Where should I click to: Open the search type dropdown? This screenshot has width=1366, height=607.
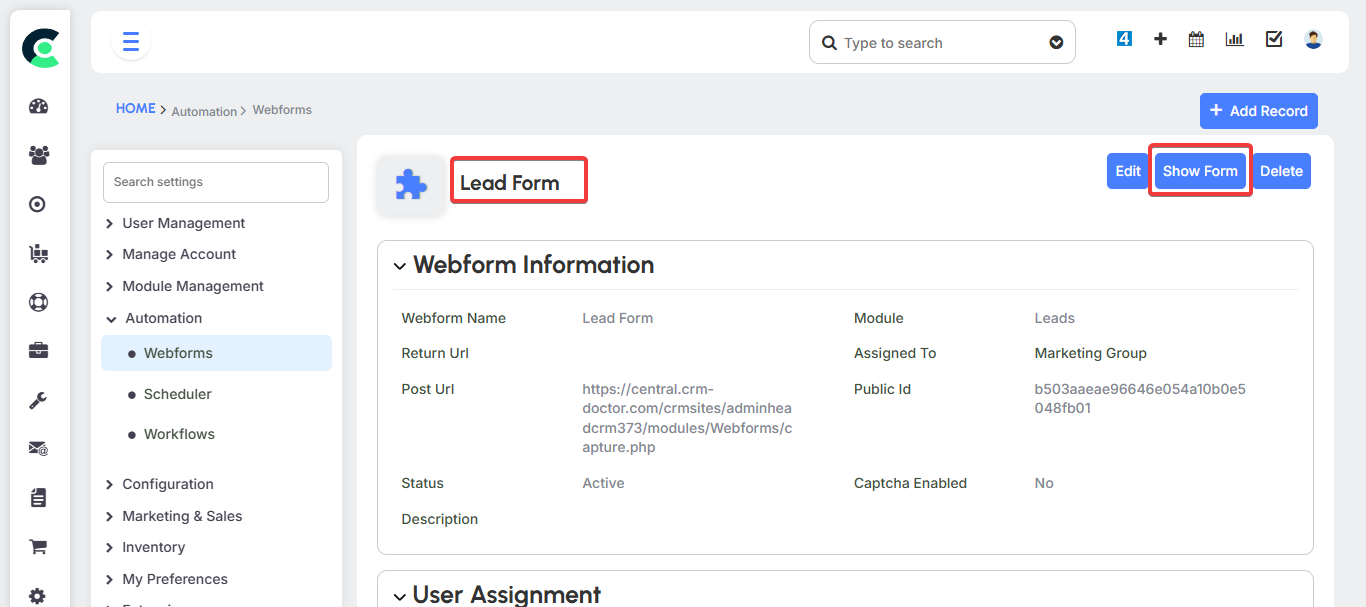pyautogui.click(x=1056, y=43)
